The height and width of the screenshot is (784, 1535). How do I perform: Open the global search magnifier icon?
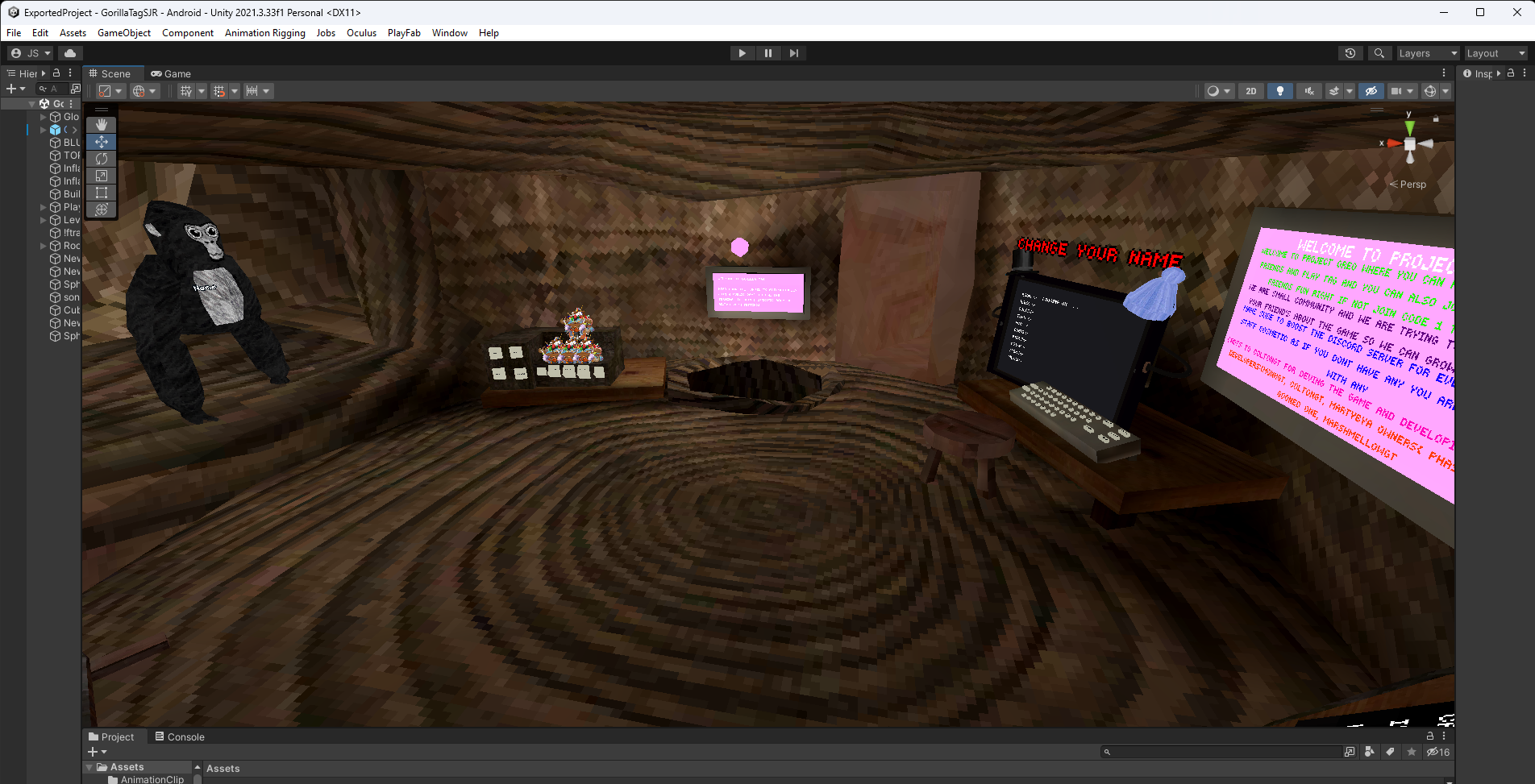1379,53
